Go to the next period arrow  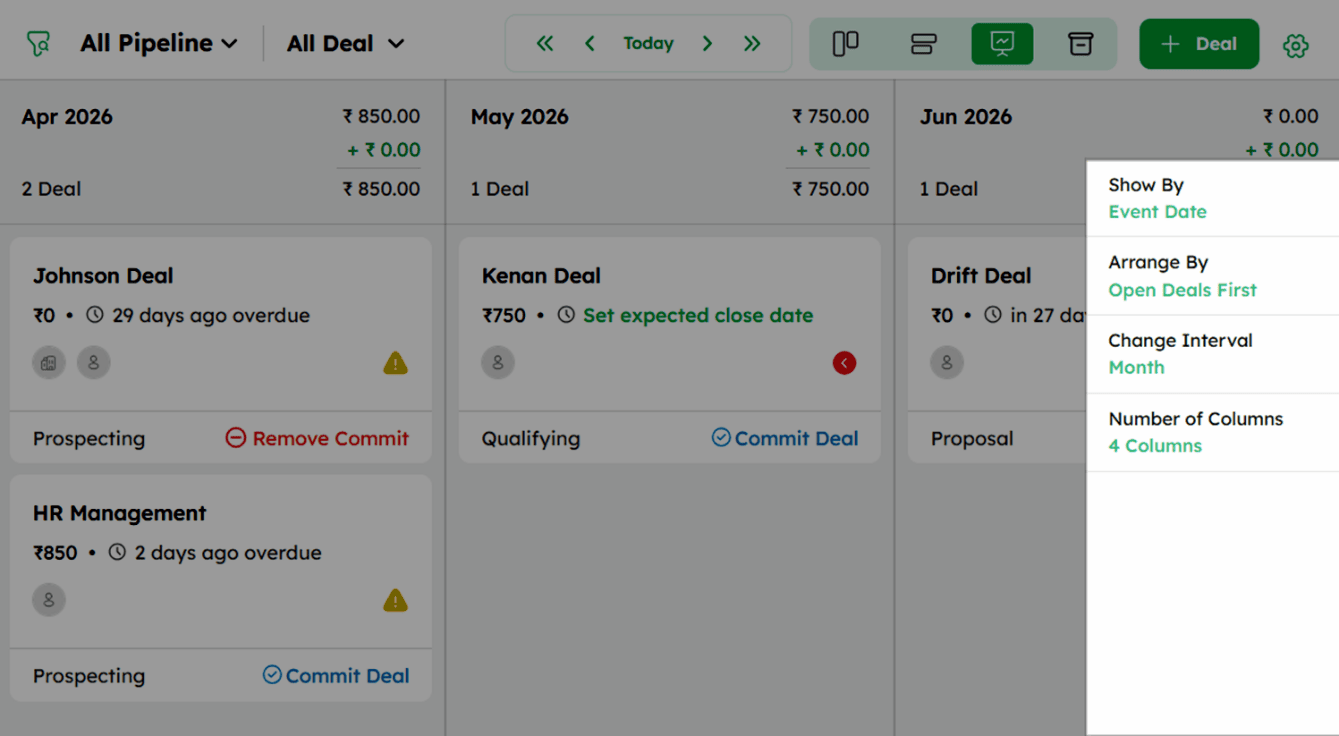click(x=707, y=43)
